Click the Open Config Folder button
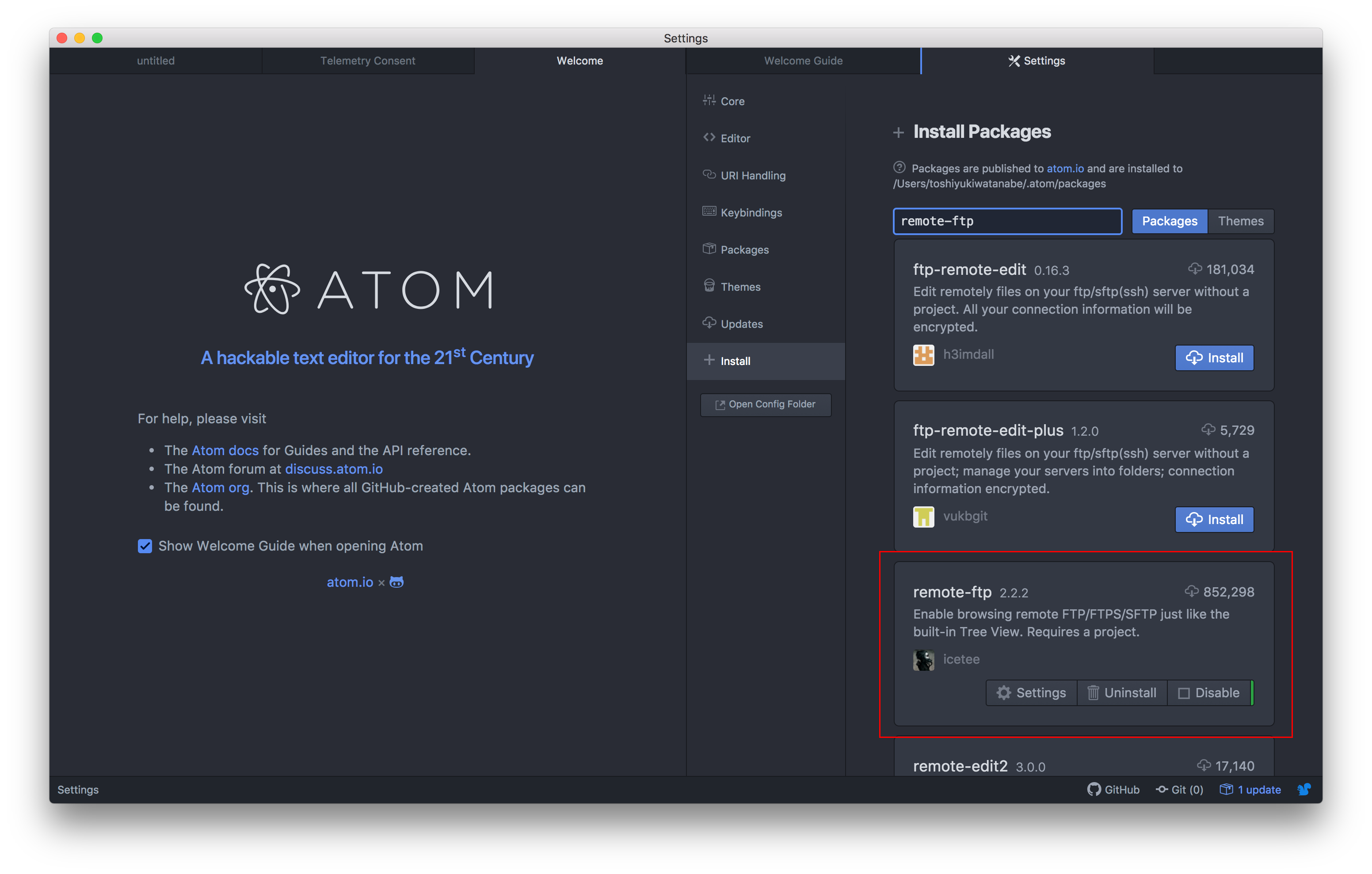 point(765,405)
